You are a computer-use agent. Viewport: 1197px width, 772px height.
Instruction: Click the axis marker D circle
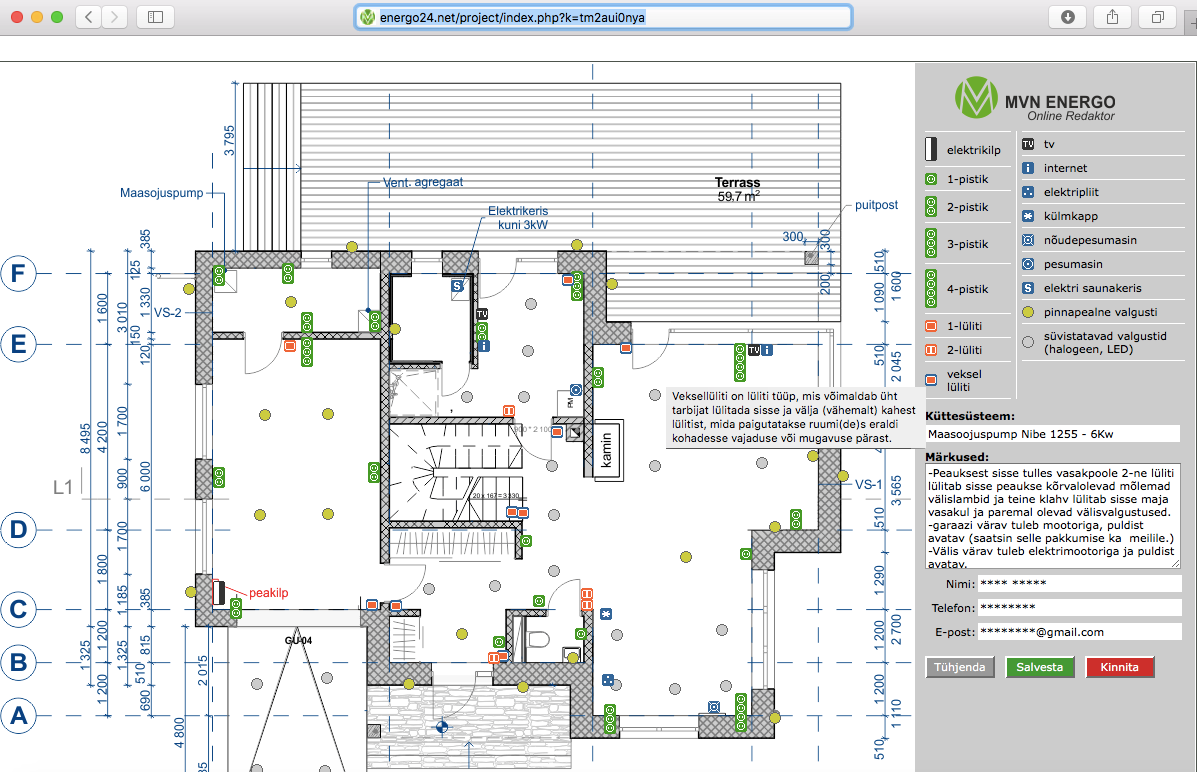click(18, 529)
